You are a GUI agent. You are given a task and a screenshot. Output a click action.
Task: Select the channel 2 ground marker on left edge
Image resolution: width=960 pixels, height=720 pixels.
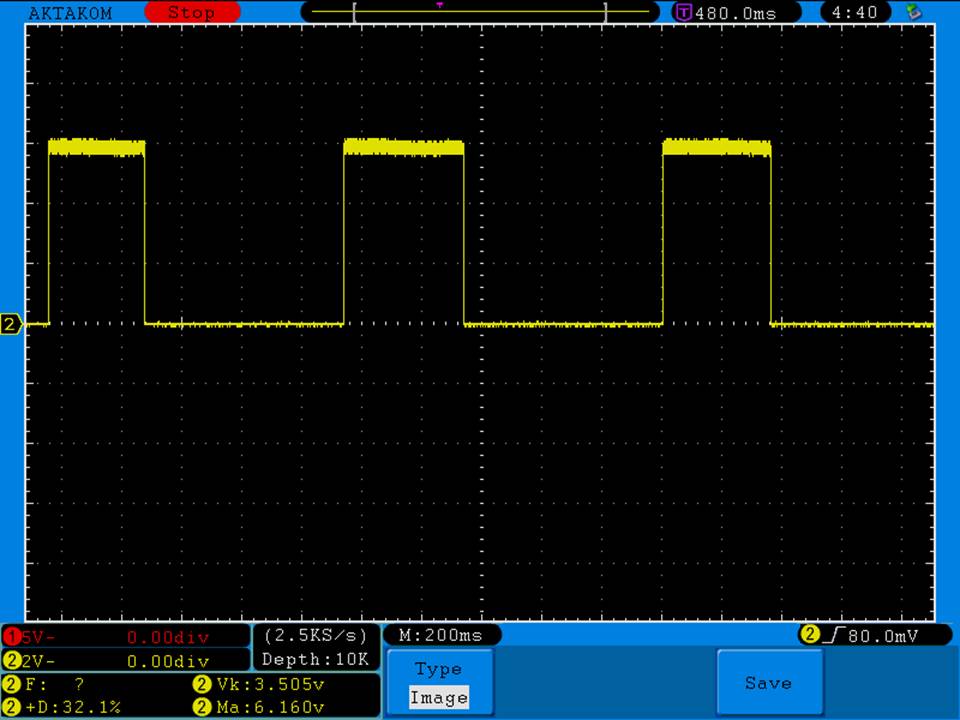pos(12,324)
